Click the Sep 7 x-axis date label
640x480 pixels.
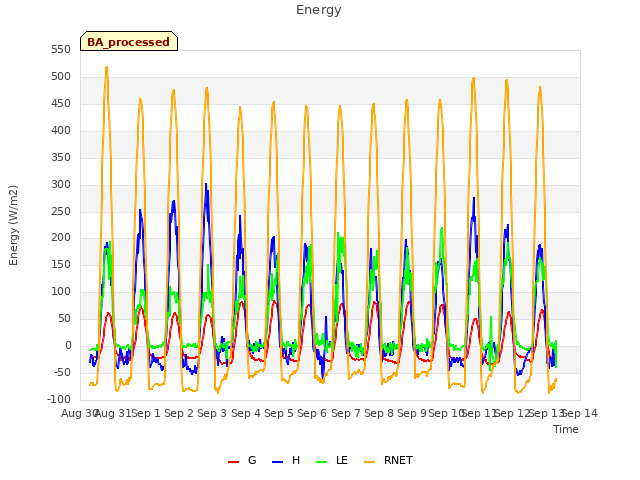click(346, 413)
